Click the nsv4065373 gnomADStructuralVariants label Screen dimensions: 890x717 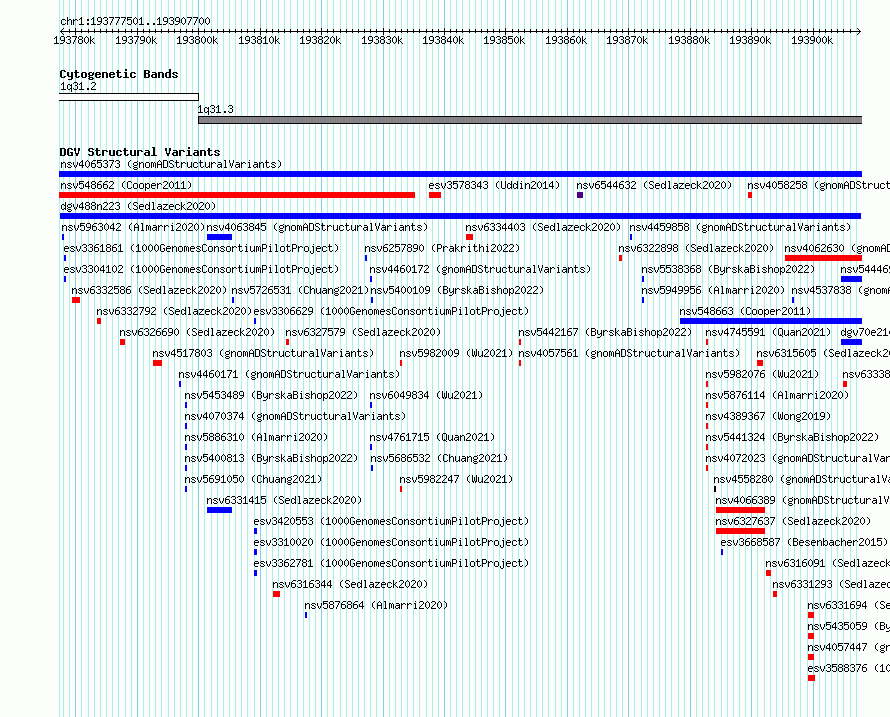pos(171,164)
